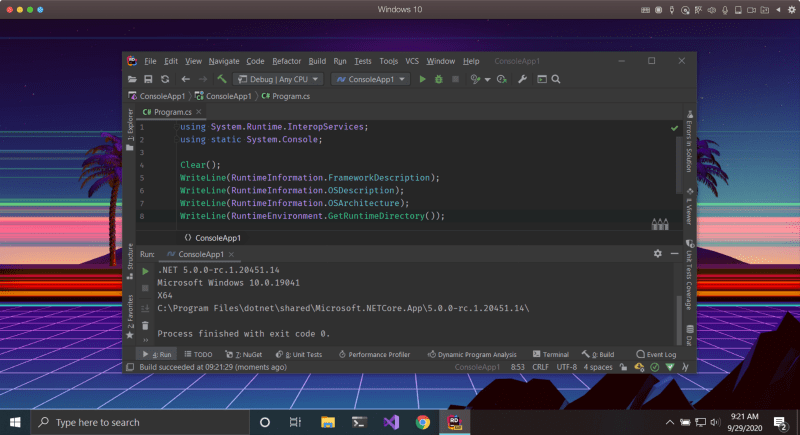Clear output with the trash can icon
Screen dimensions: 800x435
pyautogui.click(x=145, y=325)
